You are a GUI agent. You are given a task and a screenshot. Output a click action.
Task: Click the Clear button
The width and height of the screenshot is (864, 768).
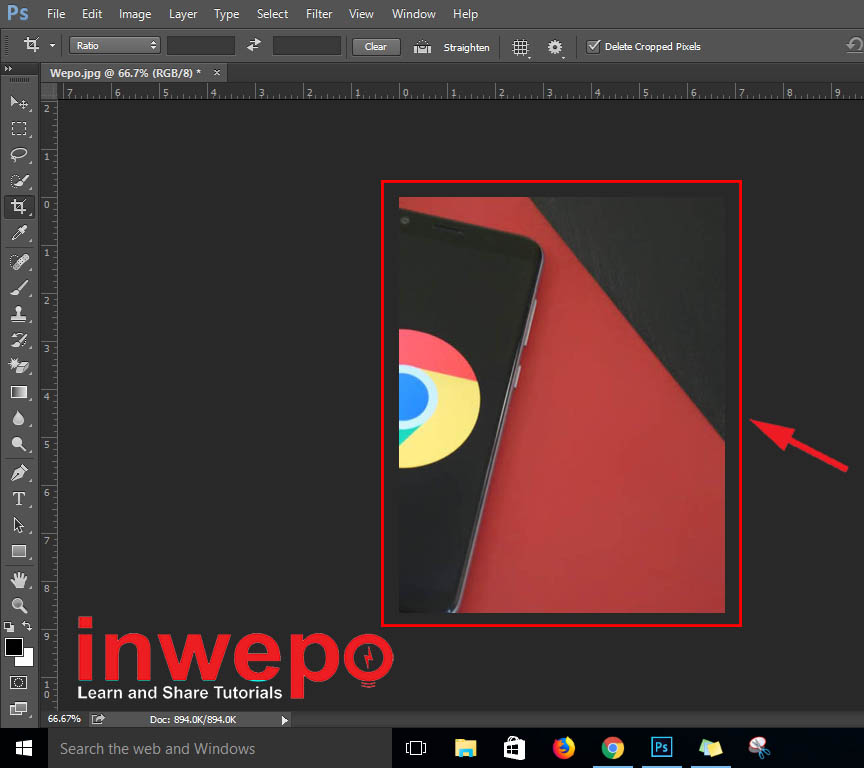coord(376,47)
